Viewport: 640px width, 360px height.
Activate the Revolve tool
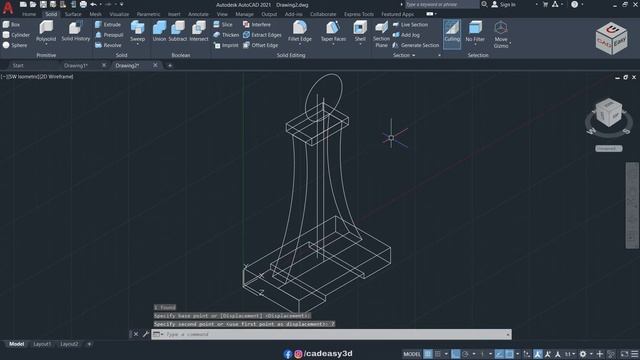coord(108,45)
